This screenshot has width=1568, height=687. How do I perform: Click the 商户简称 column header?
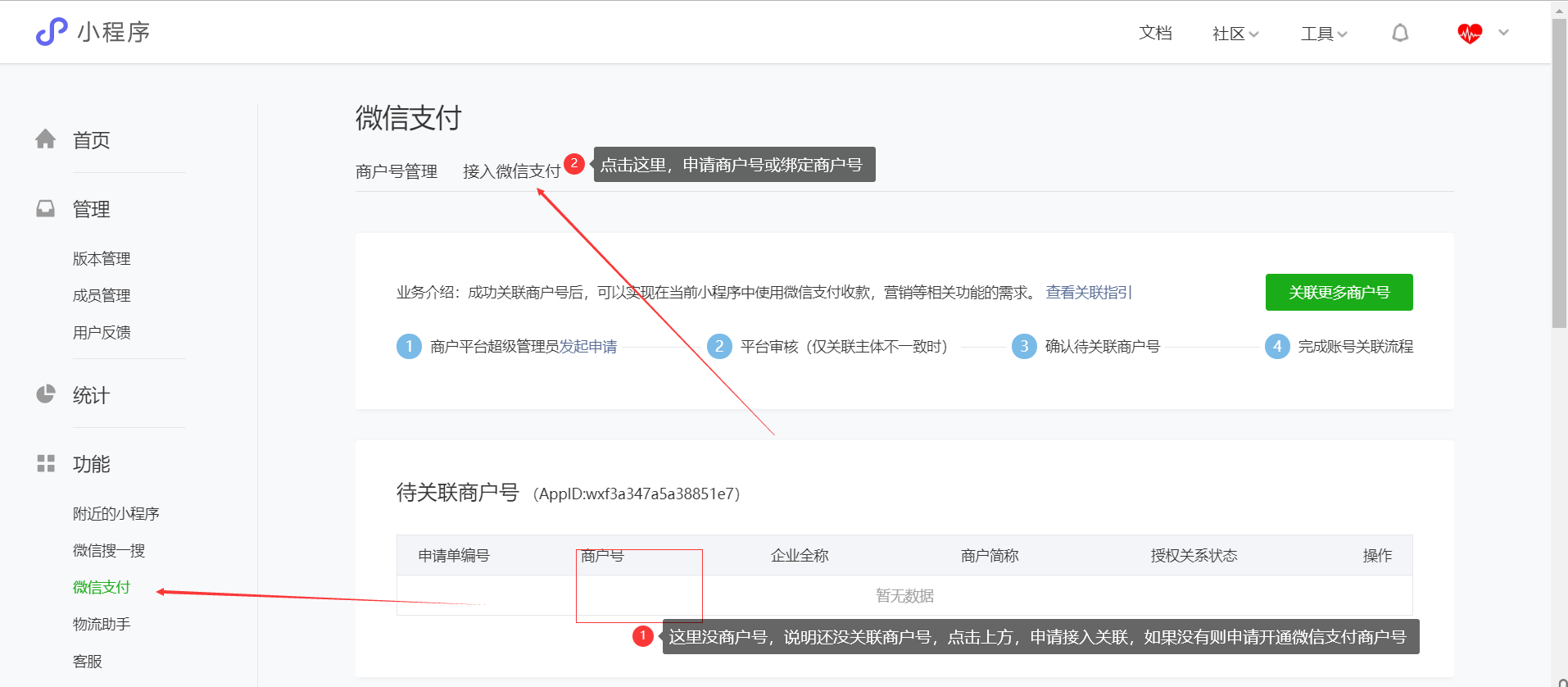coord(990,555)
